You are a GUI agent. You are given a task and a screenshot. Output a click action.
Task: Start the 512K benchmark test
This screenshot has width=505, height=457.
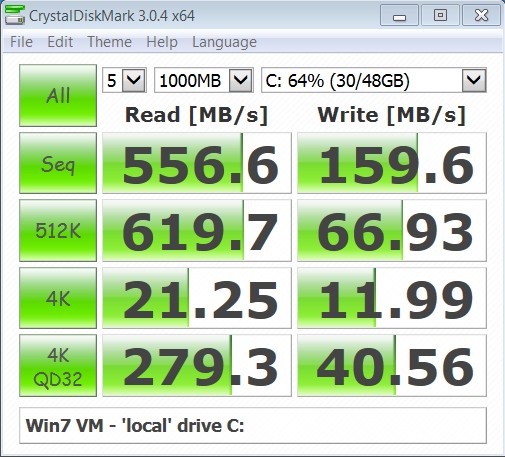[58, 230]
